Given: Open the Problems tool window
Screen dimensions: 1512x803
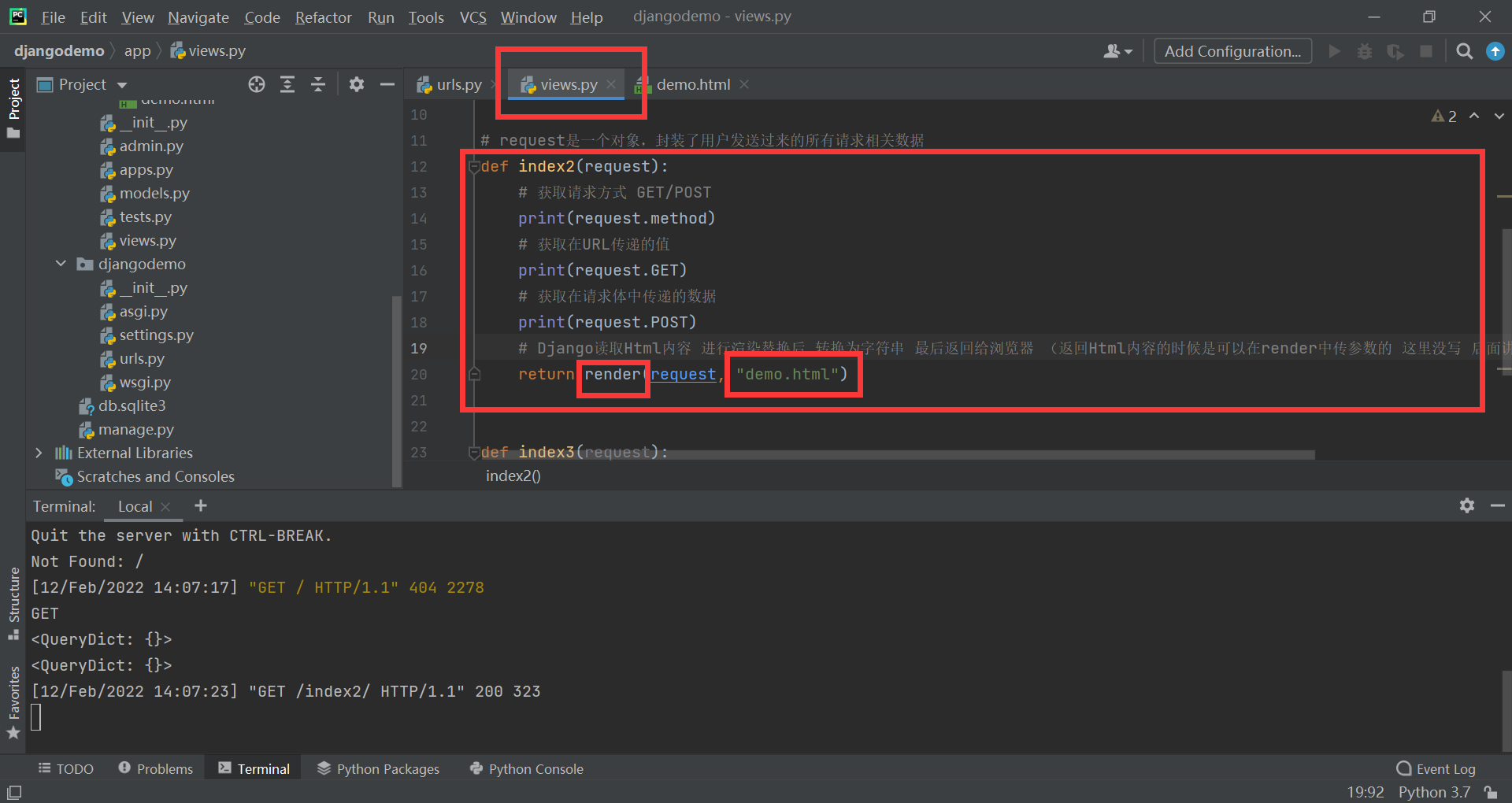Looking at the screenshot, I should pyautogui.click(x=155, y=768).
